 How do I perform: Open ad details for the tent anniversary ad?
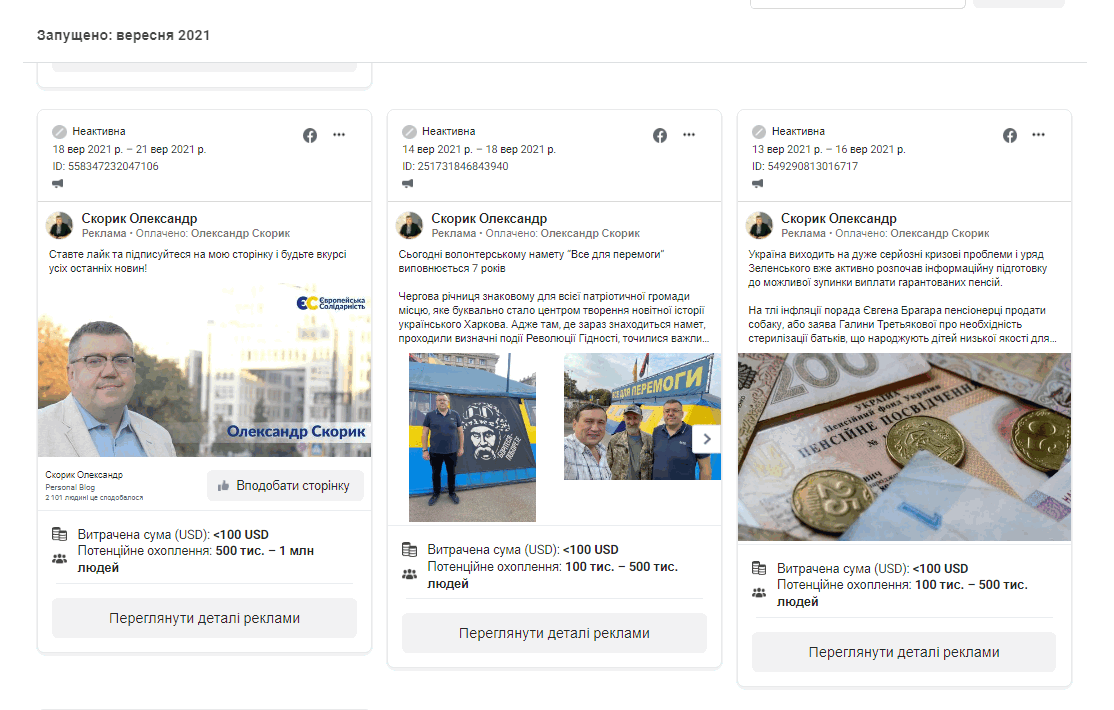pos(554,633)
